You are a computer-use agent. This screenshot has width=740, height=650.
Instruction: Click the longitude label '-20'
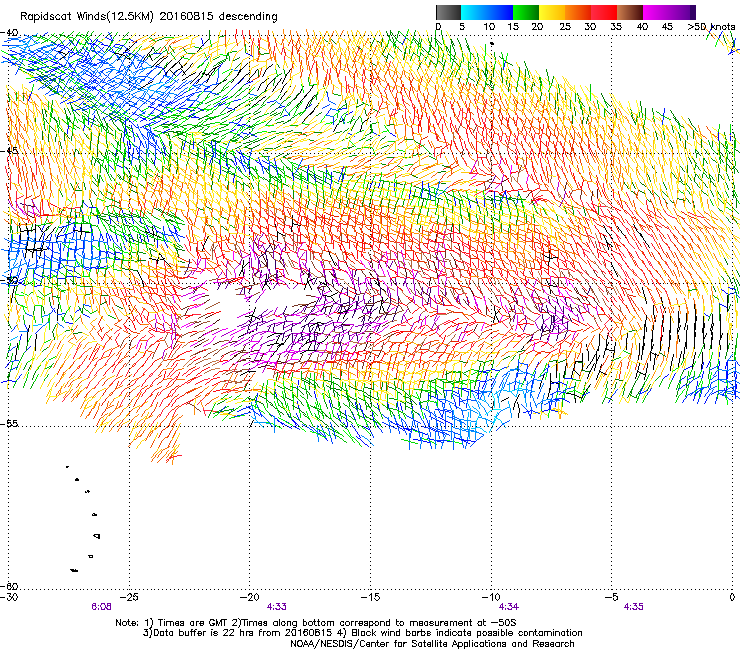coord(250,597)
